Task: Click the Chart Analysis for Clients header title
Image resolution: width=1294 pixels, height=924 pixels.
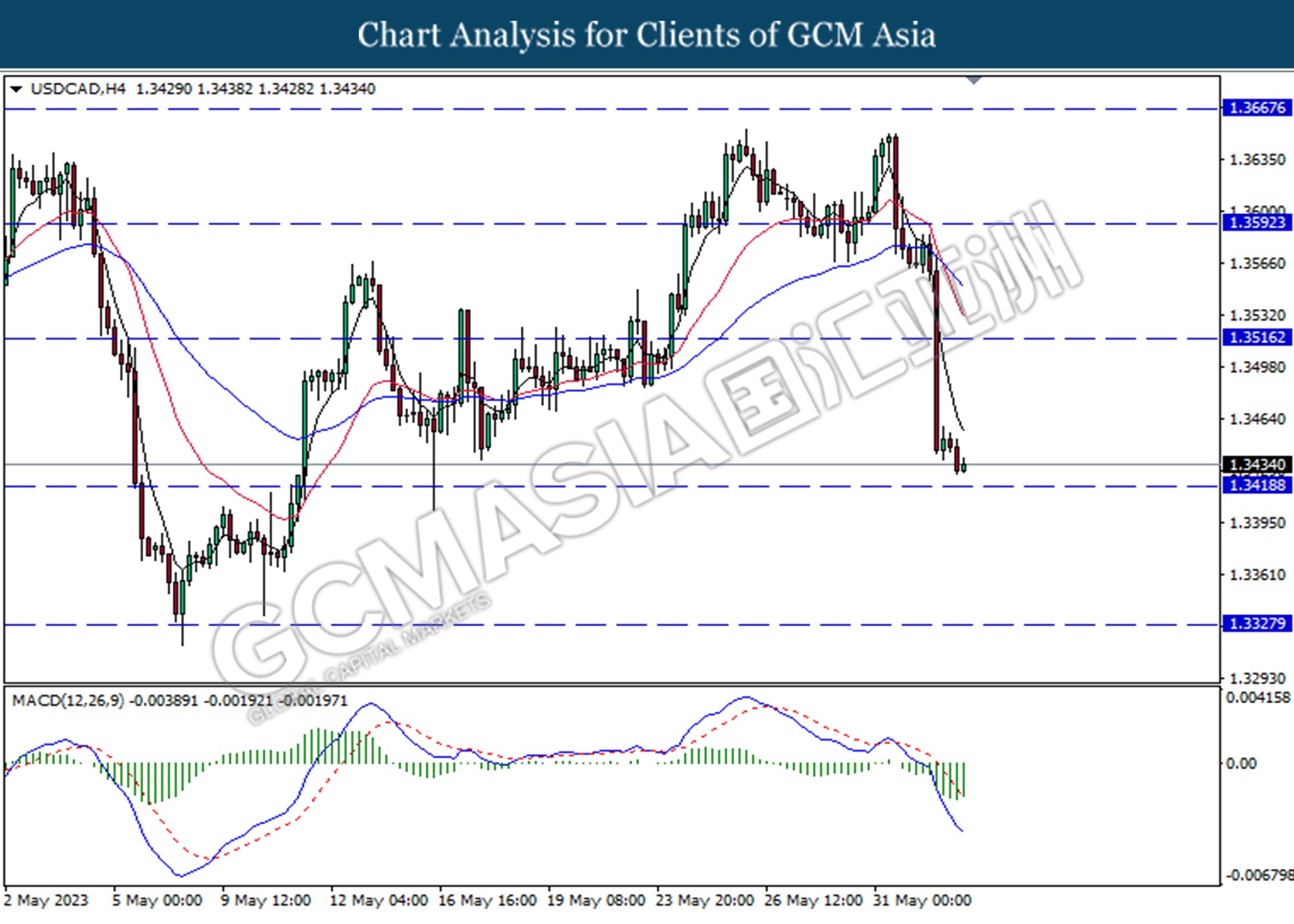Action: point(646,34)
